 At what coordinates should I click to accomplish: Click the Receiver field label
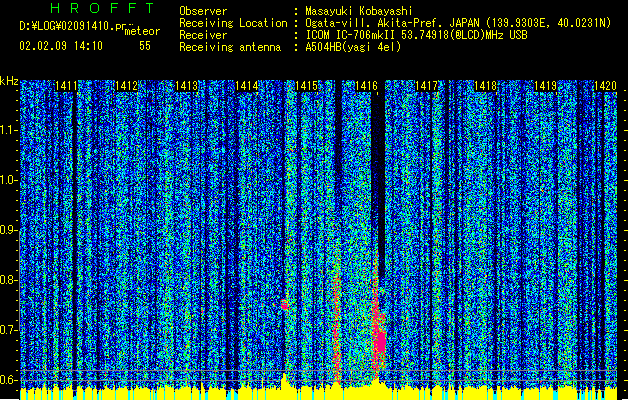pos(203,35)
